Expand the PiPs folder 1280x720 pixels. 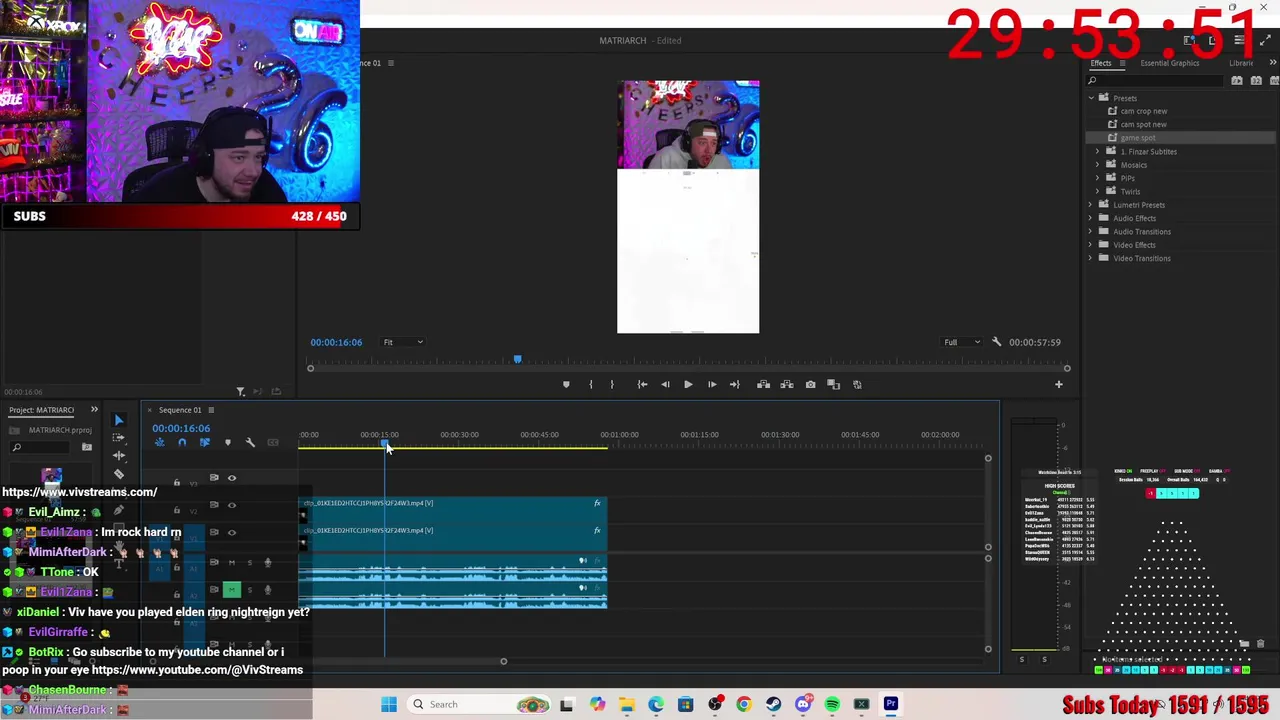coord(1098,178)
